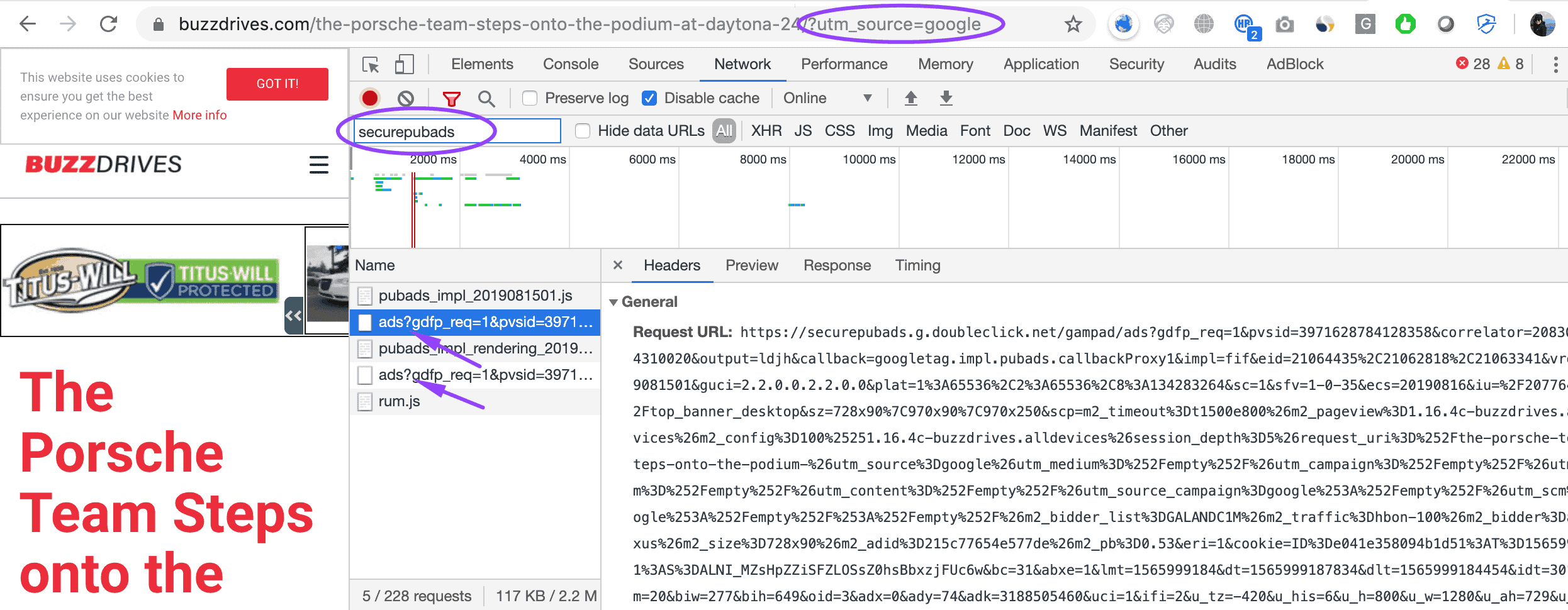Select the All filter type

click(x=724, y=131)
